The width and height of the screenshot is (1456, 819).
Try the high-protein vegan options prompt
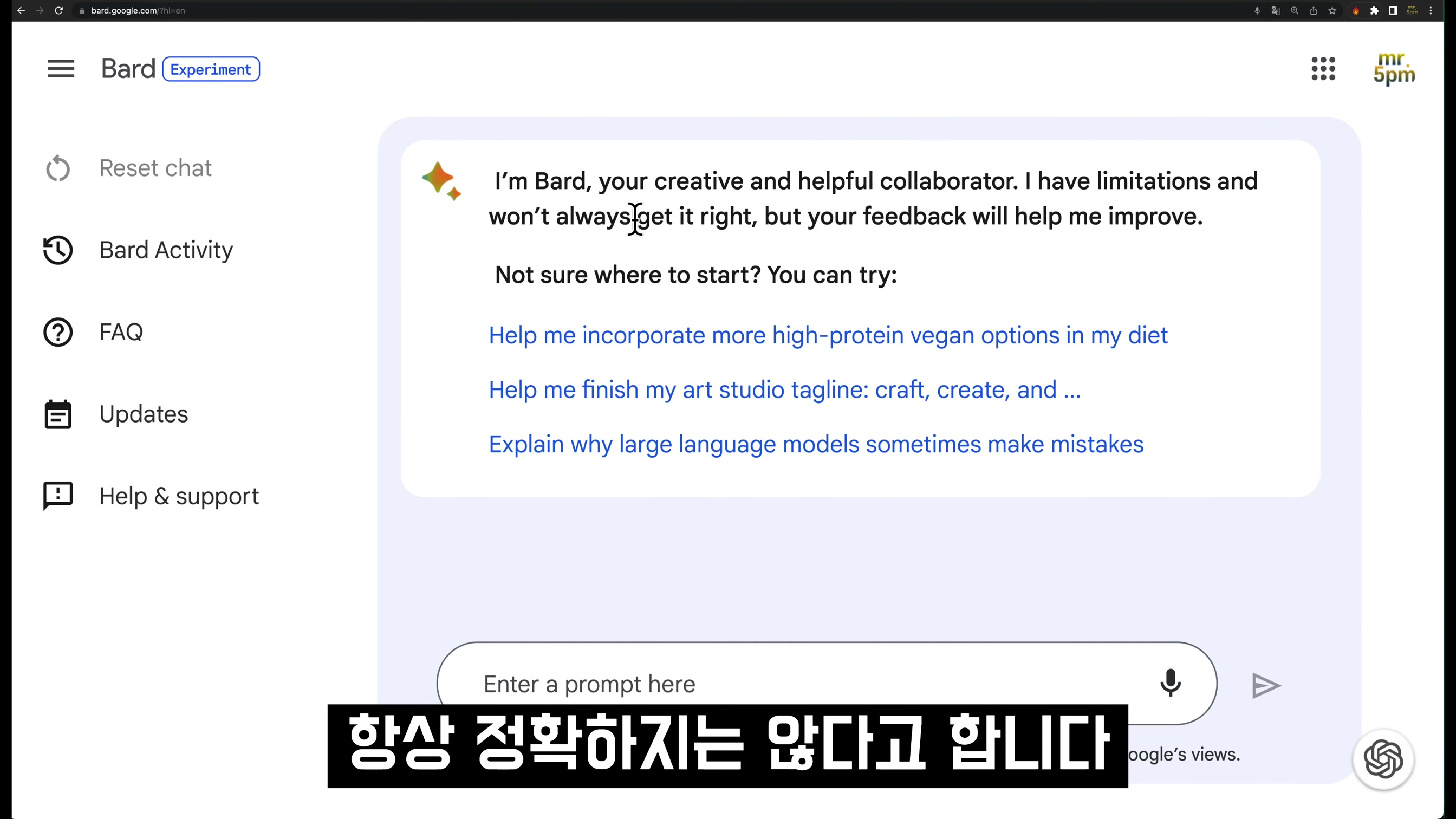point(828,335)
